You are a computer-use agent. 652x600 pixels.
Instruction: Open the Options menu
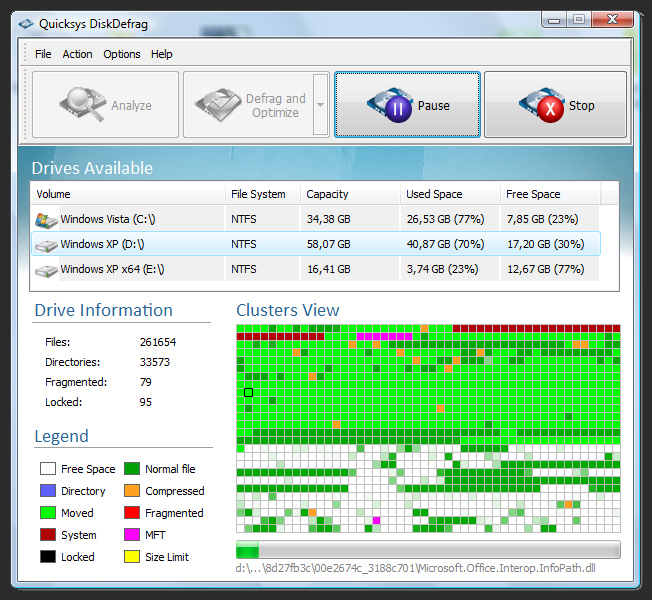tap(122, 54)
